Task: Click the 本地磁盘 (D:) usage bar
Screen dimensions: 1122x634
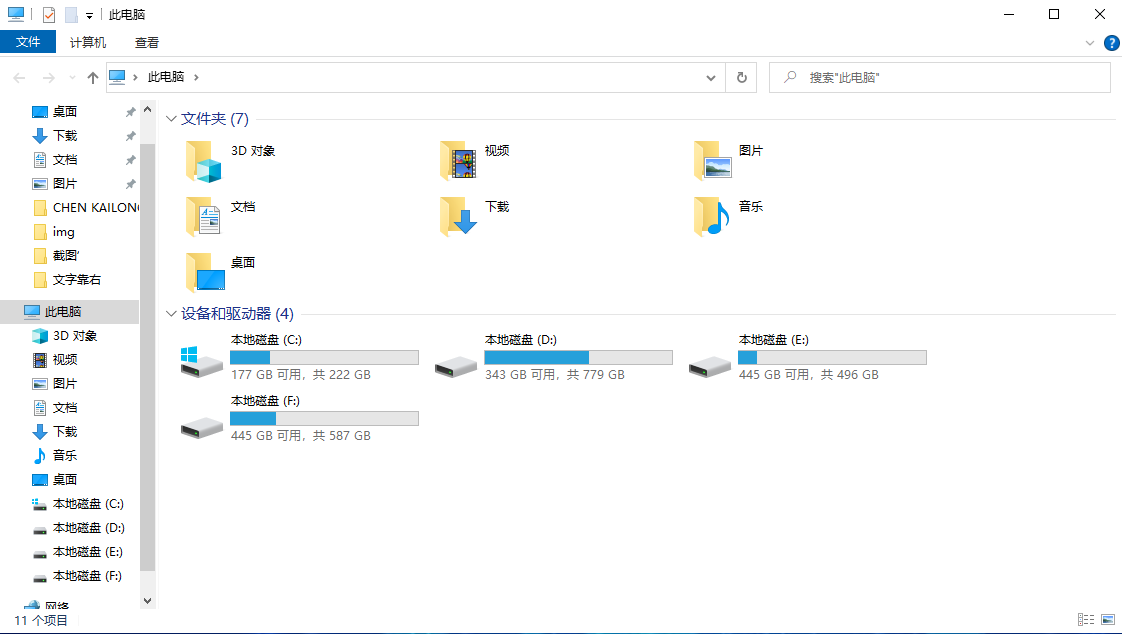Action: [x=578, y=357]
